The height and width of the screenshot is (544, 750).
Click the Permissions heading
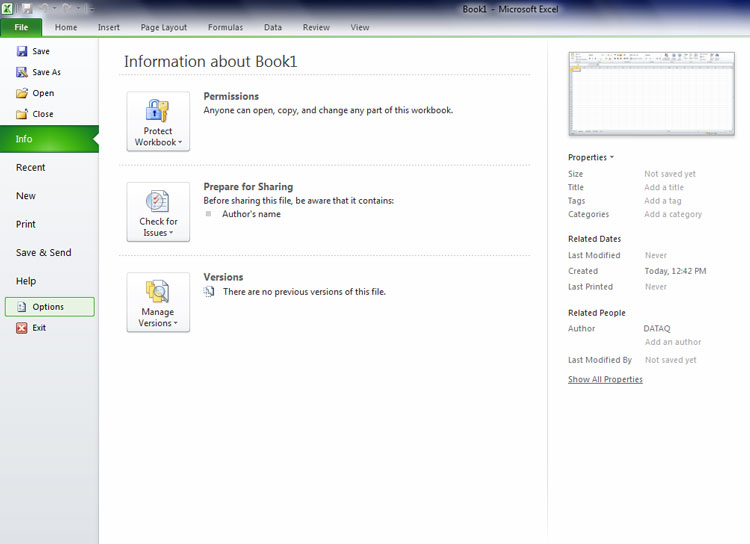click(231, 96)
